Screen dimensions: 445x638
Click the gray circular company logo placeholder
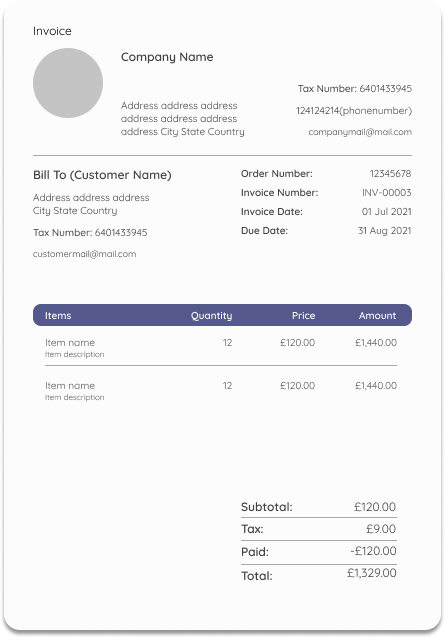[68, 83]
